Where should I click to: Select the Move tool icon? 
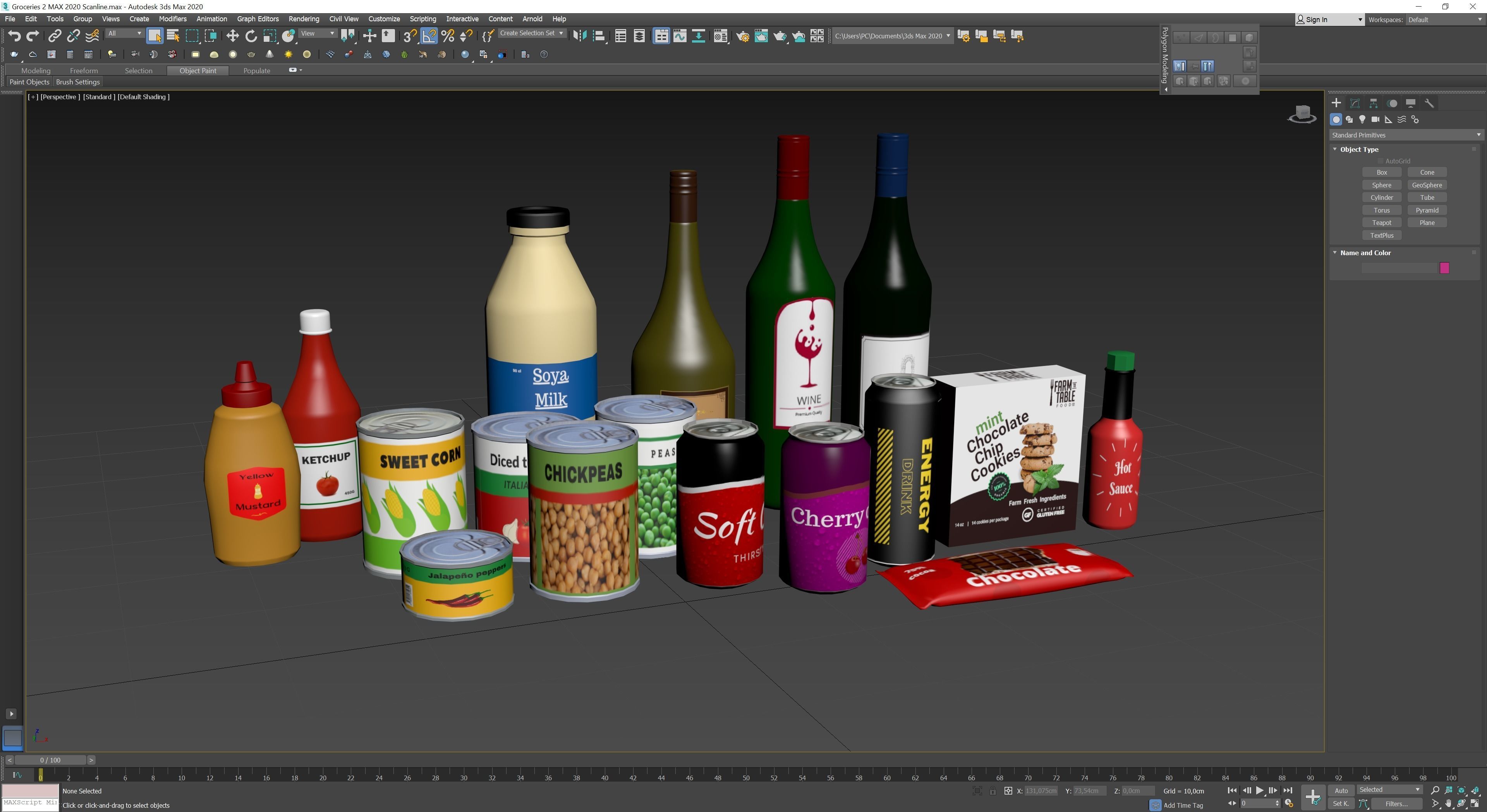[232, 36]
